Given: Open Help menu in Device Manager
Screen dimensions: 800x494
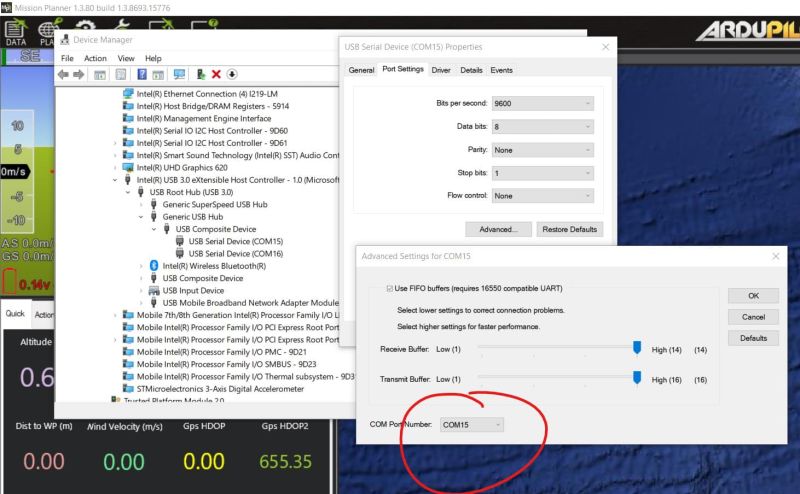Looking at the screenshot, I should (x=153, y=58).
